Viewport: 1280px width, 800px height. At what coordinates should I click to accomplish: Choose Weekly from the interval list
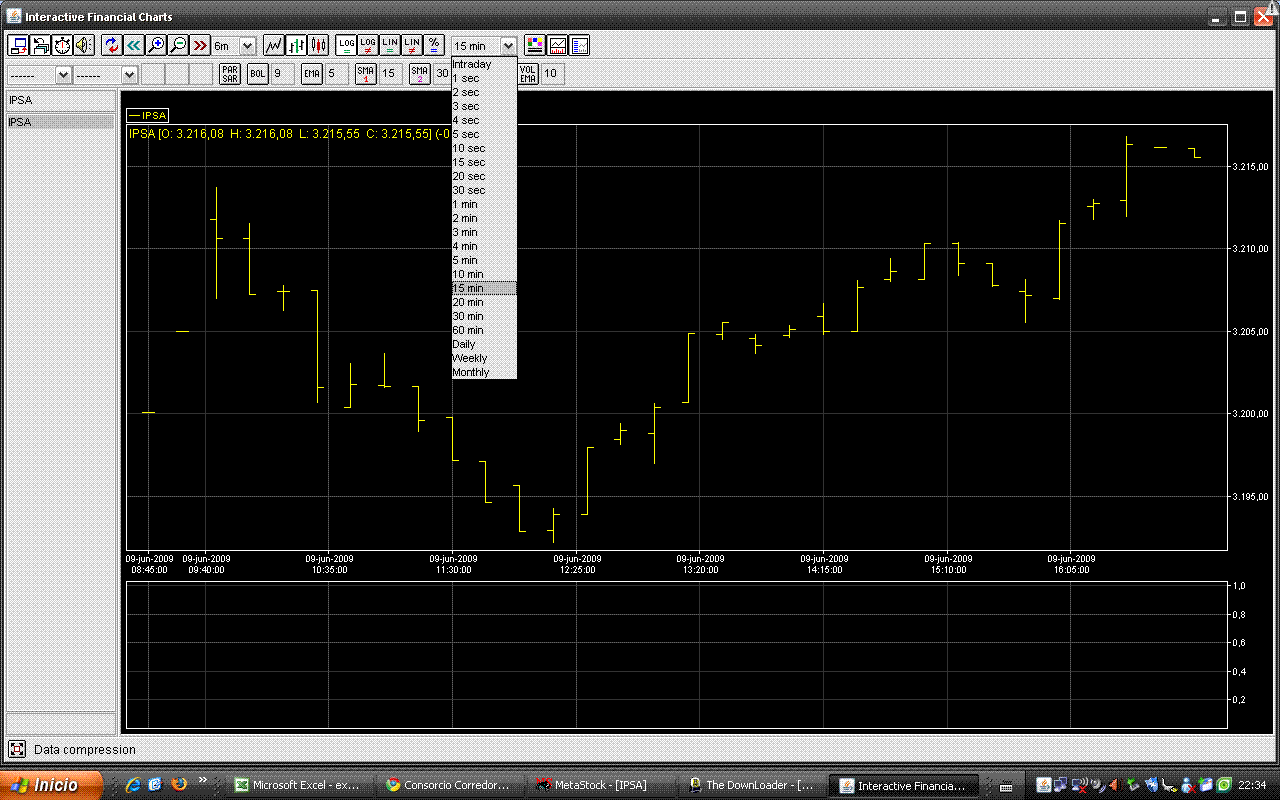(484, 358)
